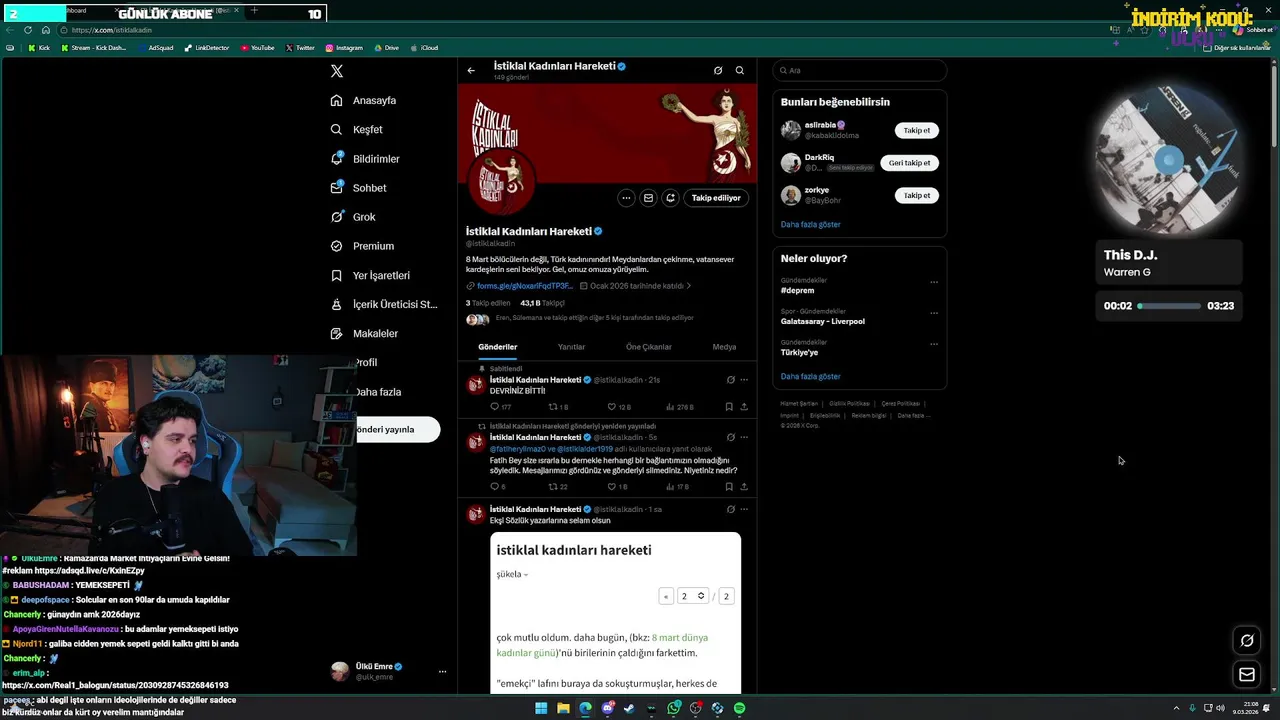Open the floating messages button bottom-right
Viewport: 1280px width, 720px height.
[x=1247, y=675]
